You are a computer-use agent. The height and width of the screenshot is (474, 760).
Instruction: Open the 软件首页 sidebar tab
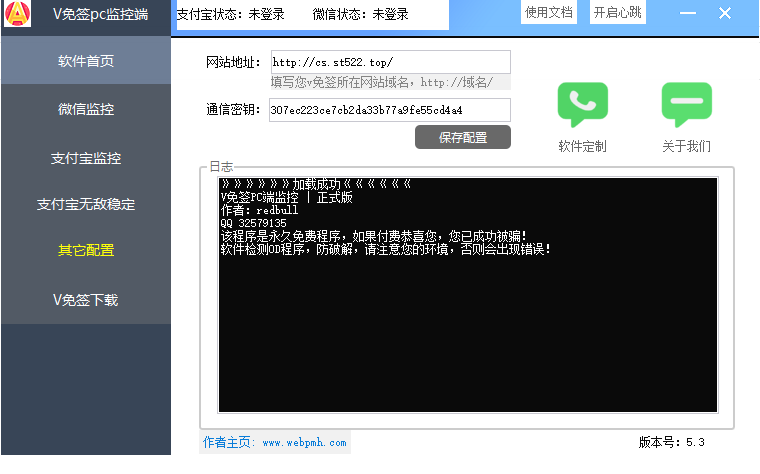pos(86,61)
